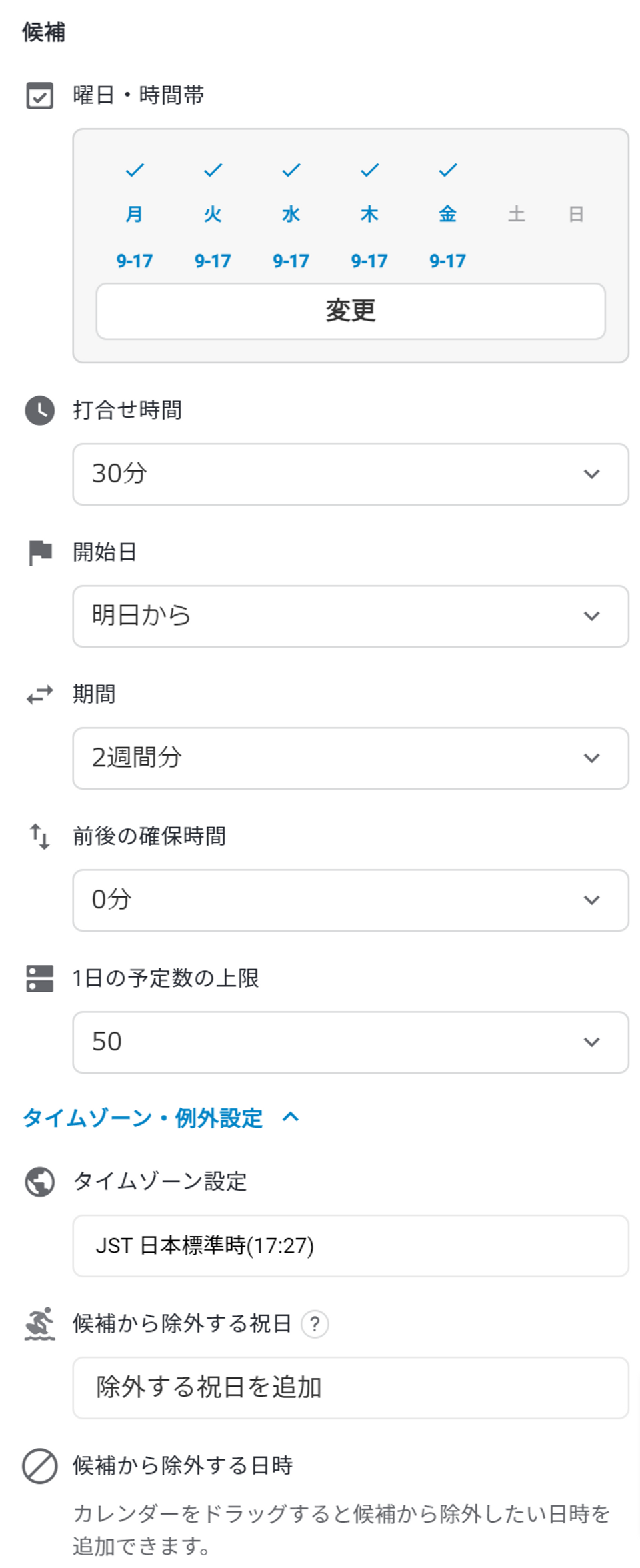Click the 変更 button
Viewport: 640px width, 1568px height.
click(351, 311)
